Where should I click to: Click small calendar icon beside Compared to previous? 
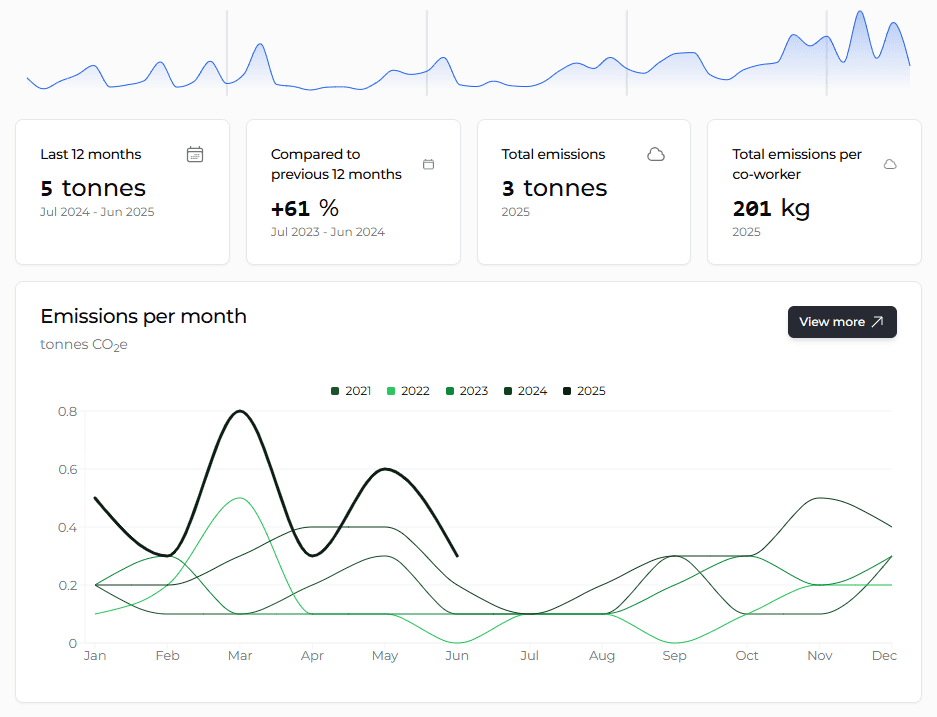428,164
